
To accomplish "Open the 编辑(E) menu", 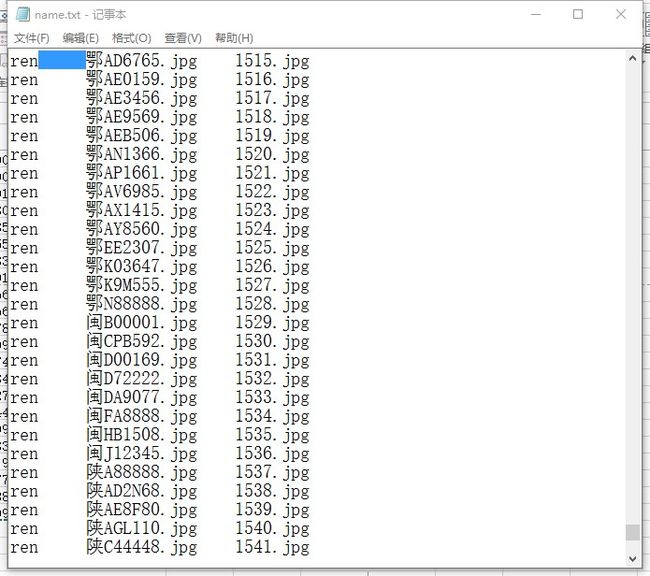I will [80, 38].
